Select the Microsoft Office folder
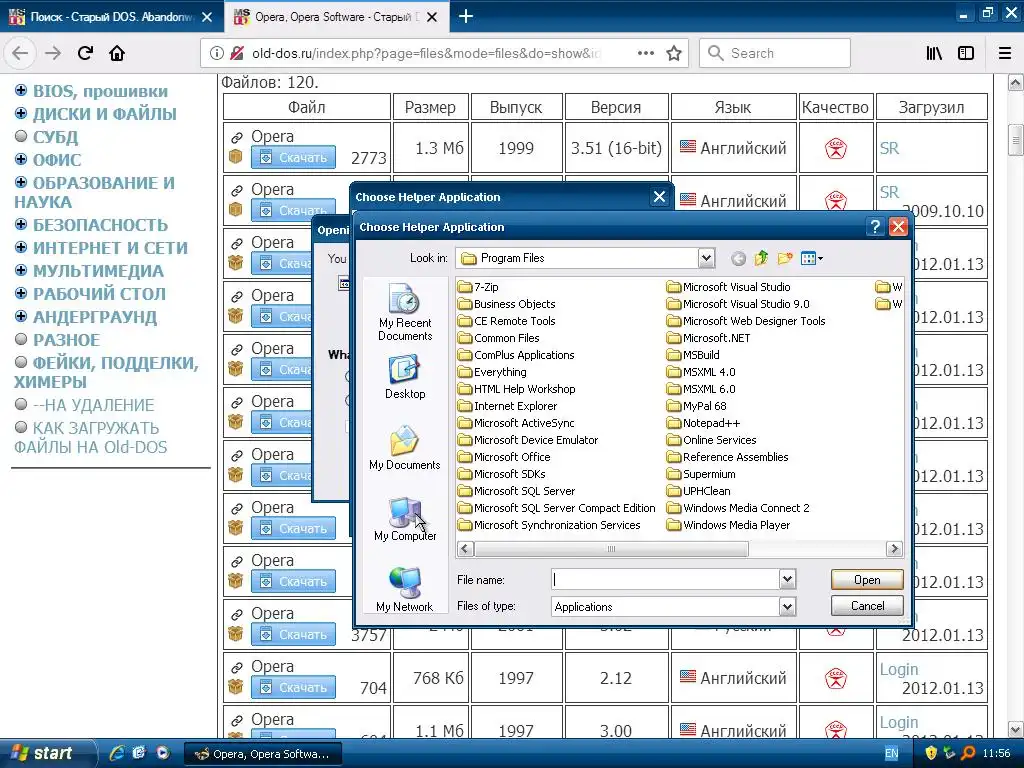The width and height of the screenshot is (1024, 768). [504, 456]
